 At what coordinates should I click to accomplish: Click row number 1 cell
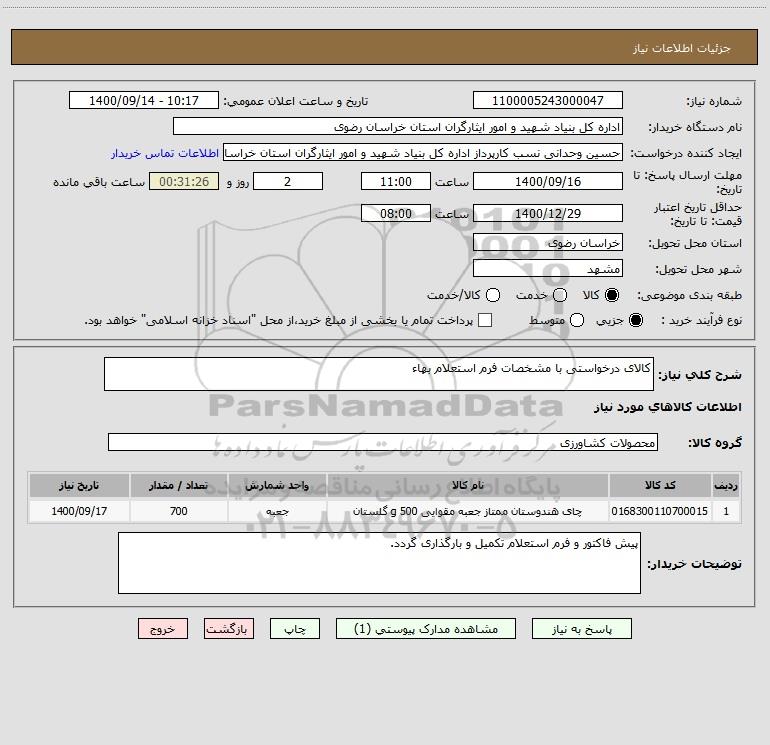726,511
